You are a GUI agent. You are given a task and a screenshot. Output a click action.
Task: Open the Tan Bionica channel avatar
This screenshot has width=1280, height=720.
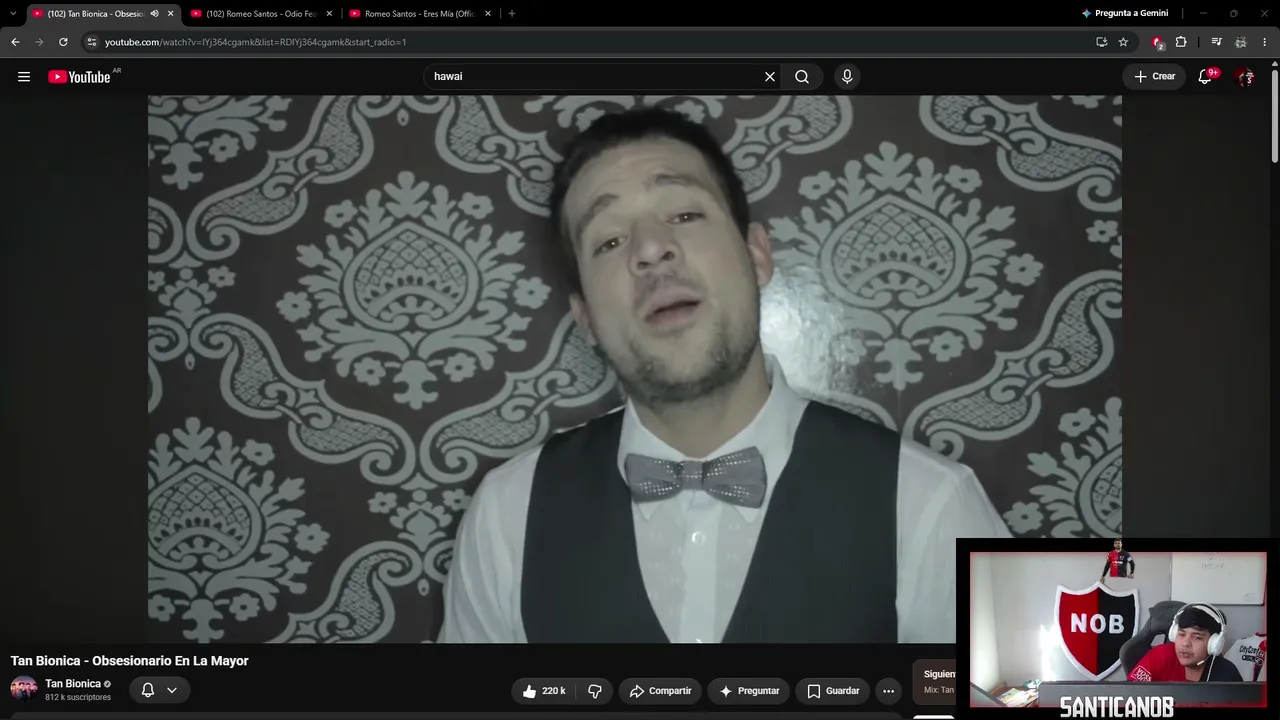(24, 689)
